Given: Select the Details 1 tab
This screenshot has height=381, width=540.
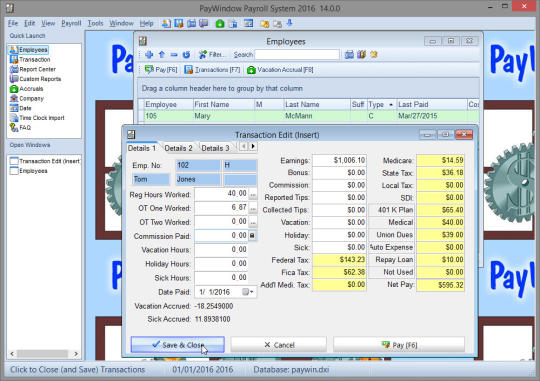Looking at the screenshot, I should tap(142, 148).
